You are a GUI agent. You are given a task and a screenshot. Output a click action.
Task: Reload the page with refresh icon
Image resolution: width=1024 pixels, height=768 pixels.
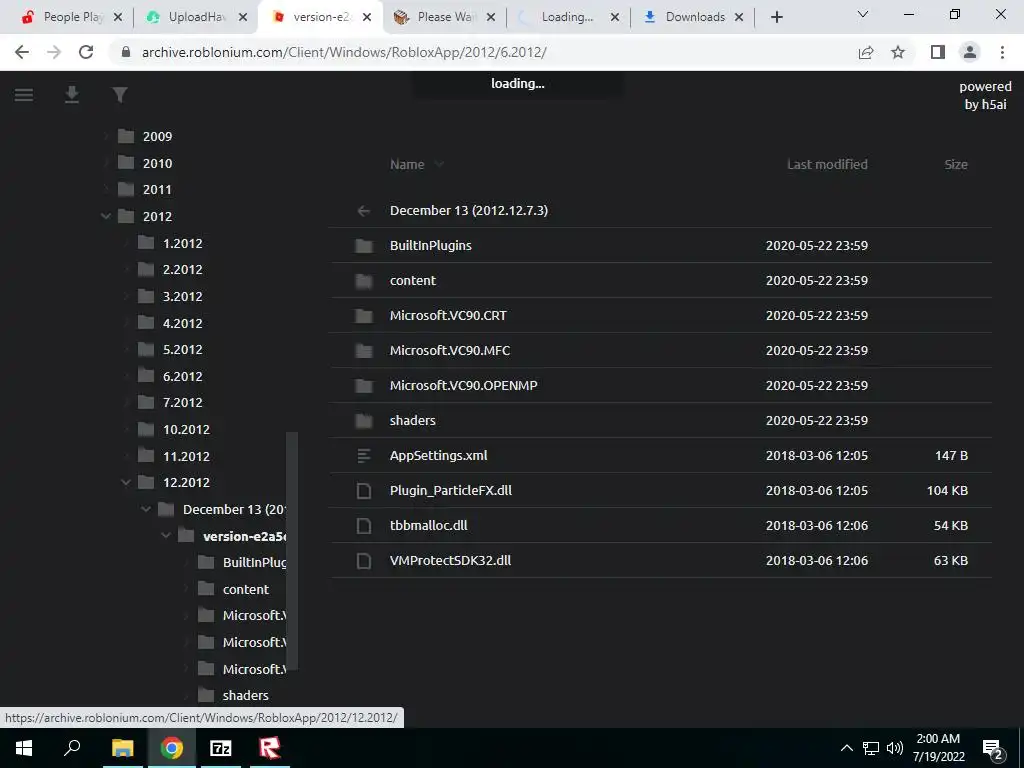tap(86, 52)
